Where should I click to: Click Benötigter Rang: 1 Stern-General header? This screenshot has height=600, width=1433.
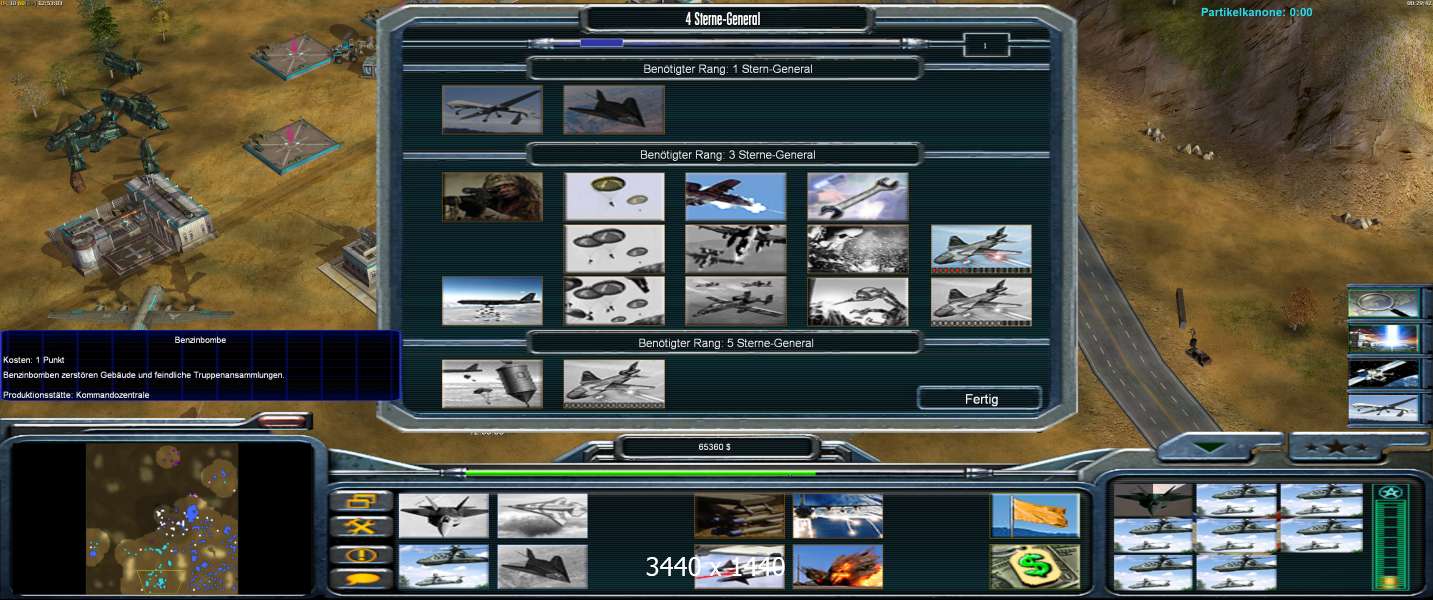point(727,69)
